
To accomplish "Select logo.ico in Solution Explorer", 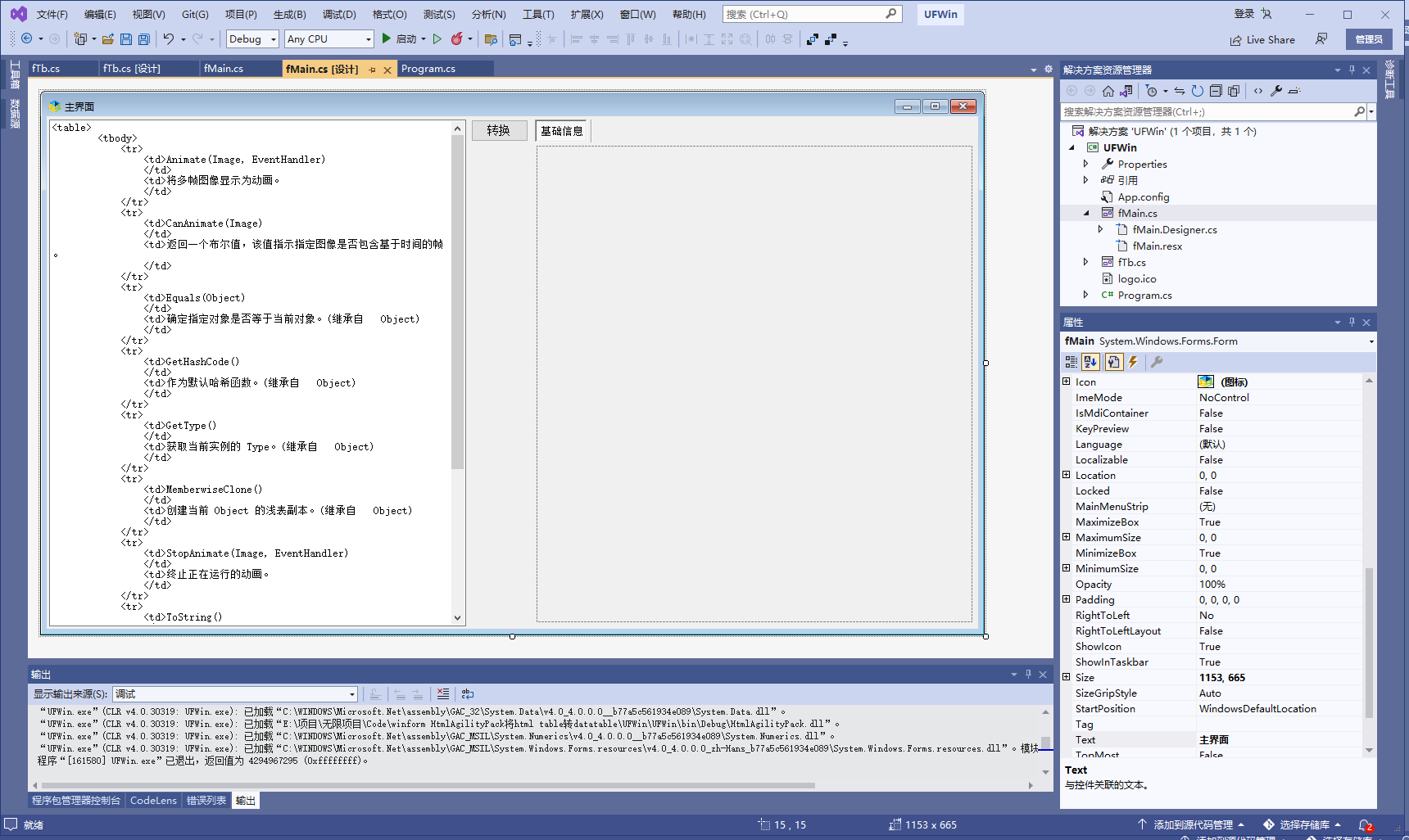I will coord(1136,278).
